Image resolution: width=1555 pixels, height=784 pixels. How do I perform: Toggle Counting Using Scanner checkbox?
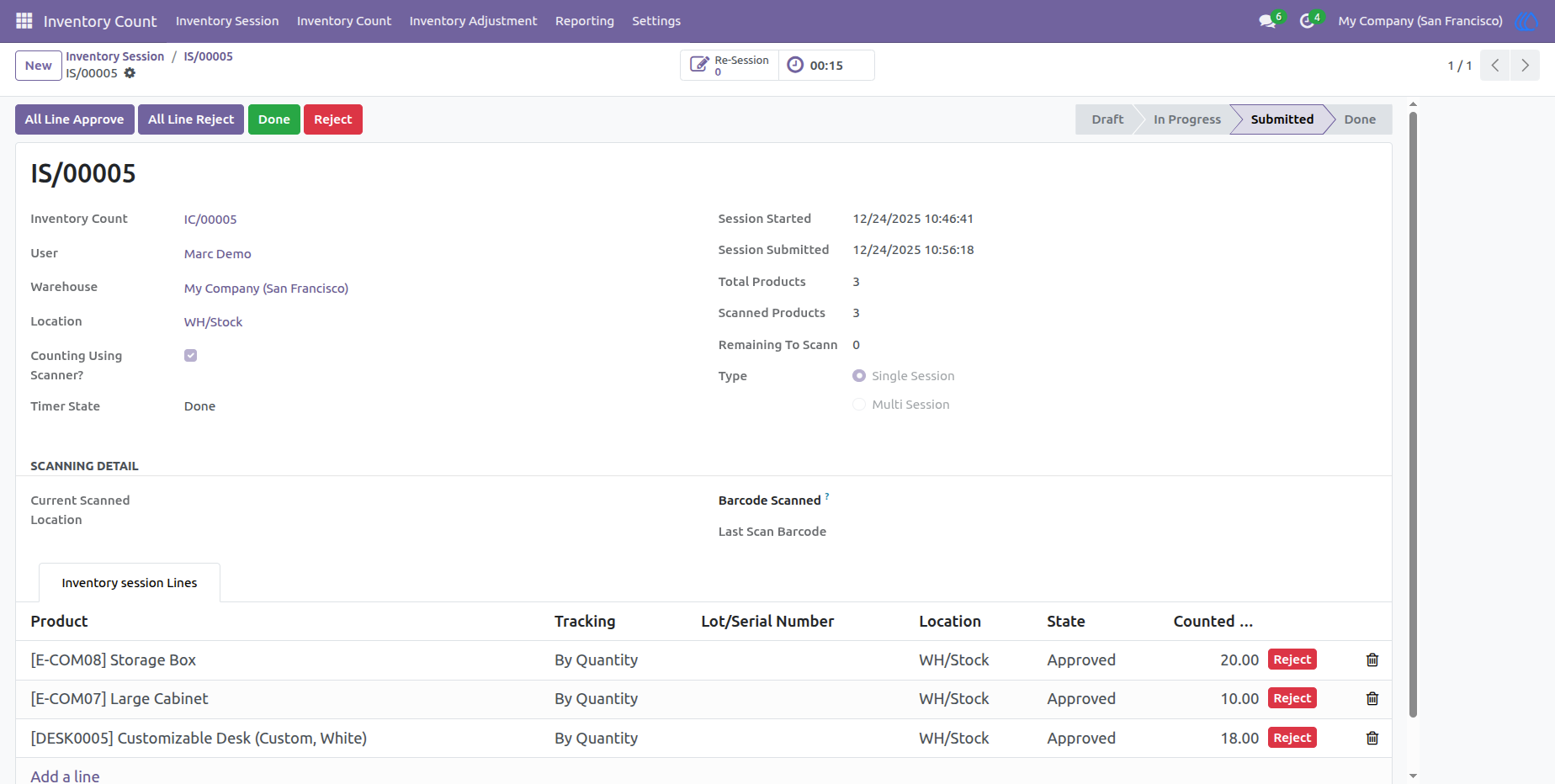pos(191,355)
